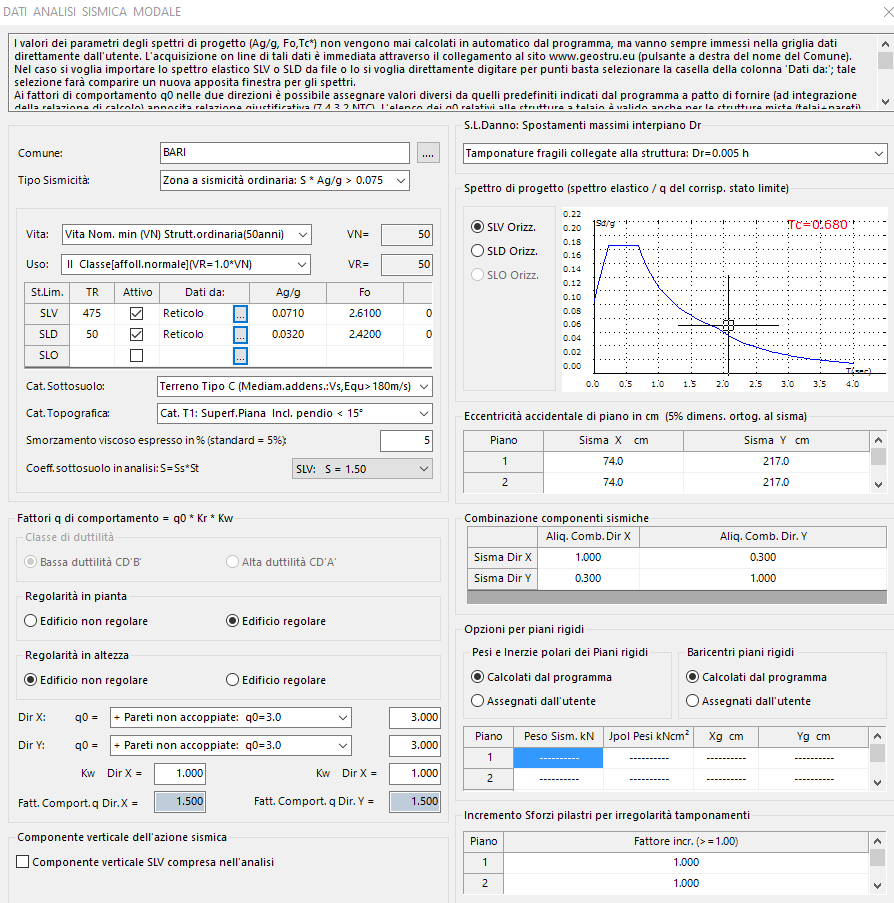
Task: Open the Uso class dropdown
Action: 185,264
